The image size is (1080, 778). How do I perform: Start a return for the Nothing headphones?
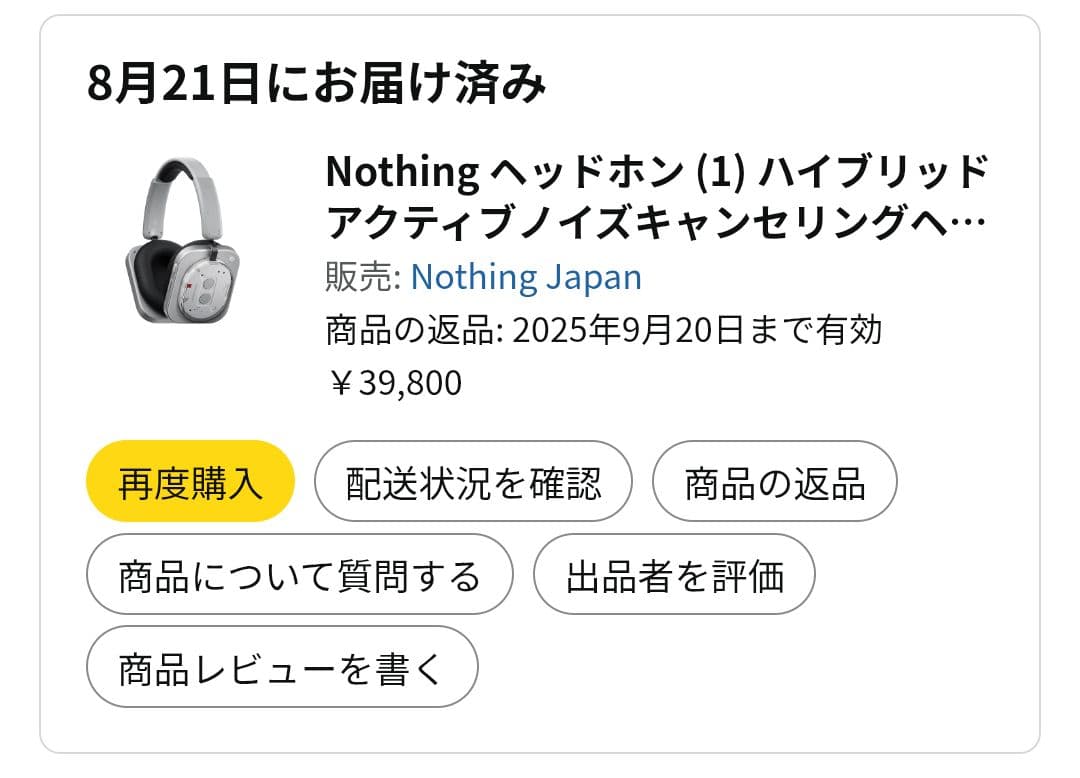click(775, 481)
